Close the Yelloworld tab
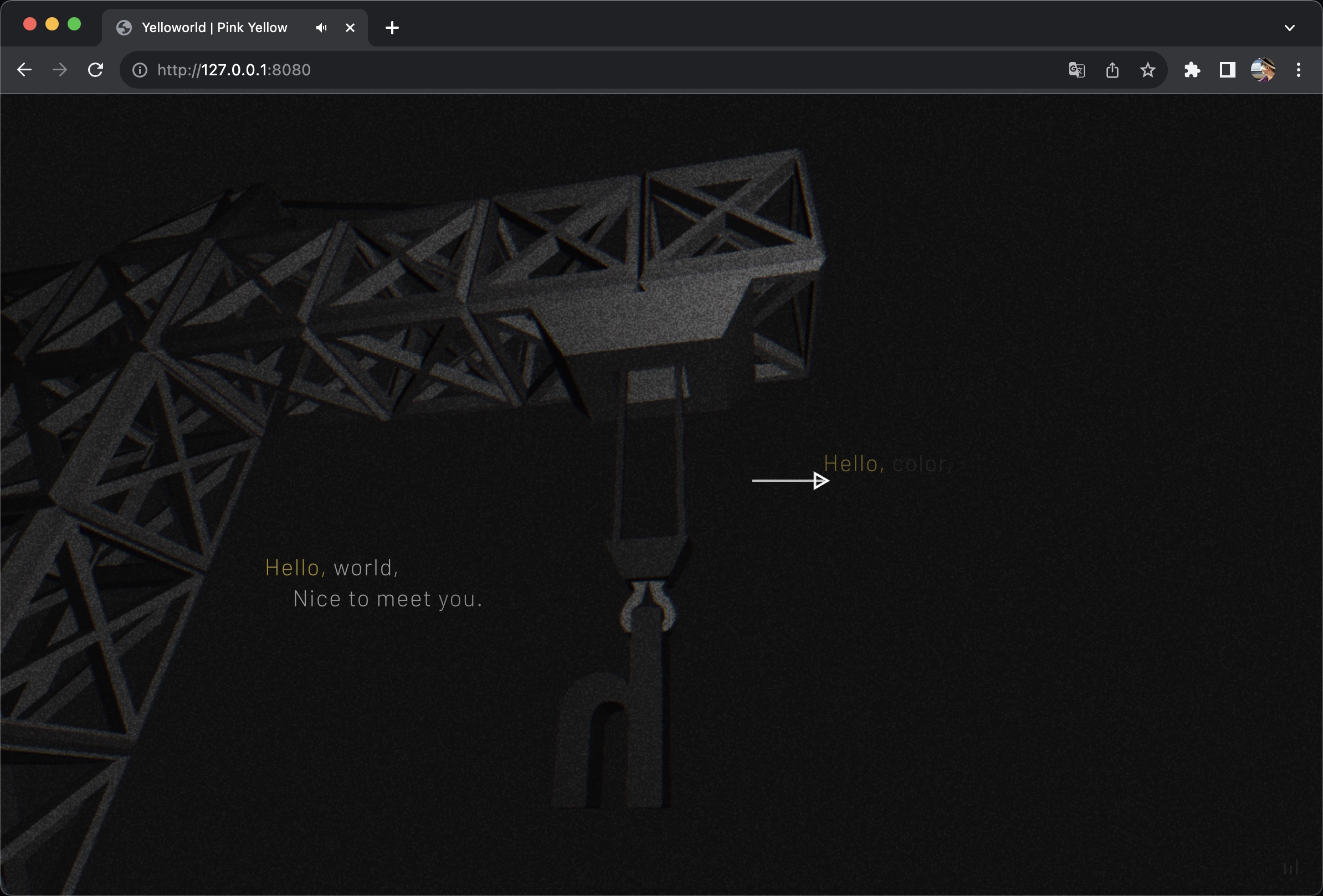Screen dimensions: 1323x896 (x=350, y=28)
